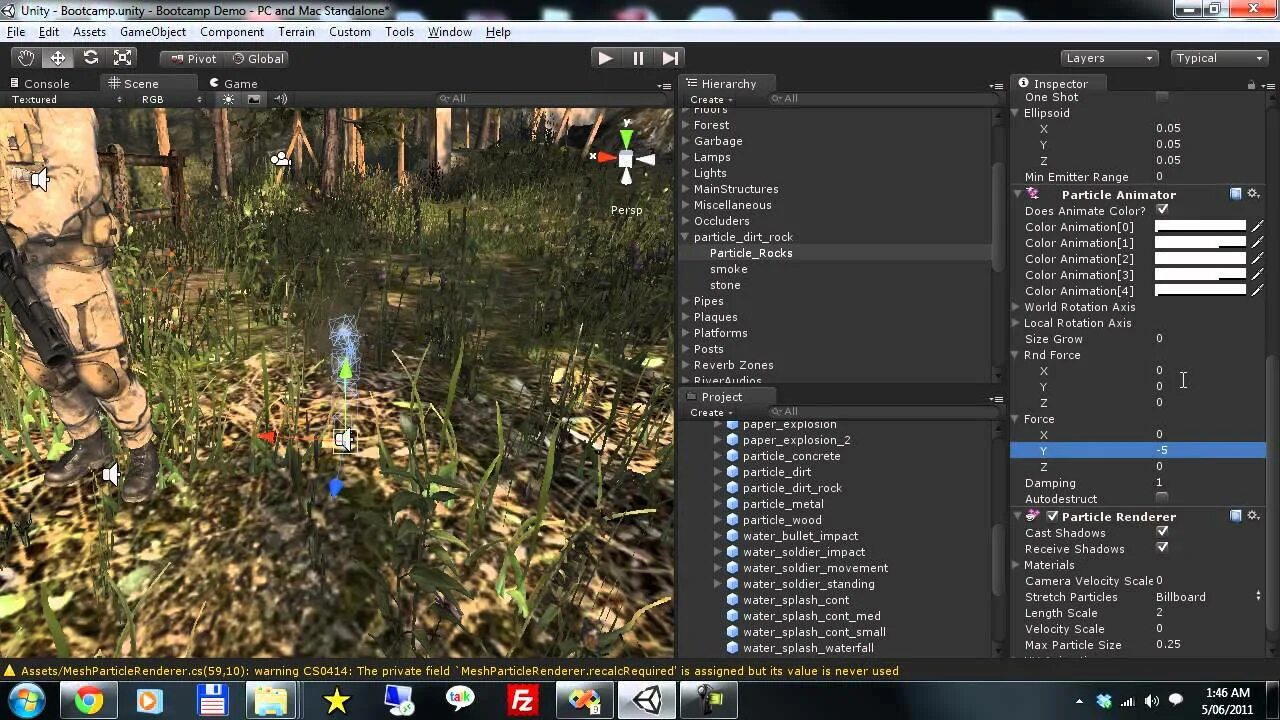
Task: Click Damping value field
Action: (1209, 483)
